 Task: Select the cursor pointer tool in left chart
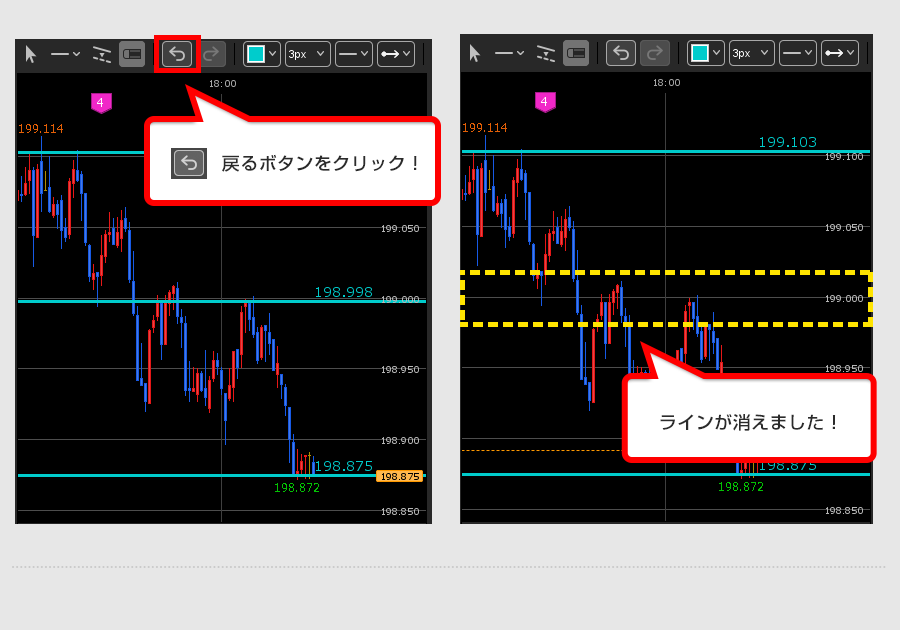point(30,54)
